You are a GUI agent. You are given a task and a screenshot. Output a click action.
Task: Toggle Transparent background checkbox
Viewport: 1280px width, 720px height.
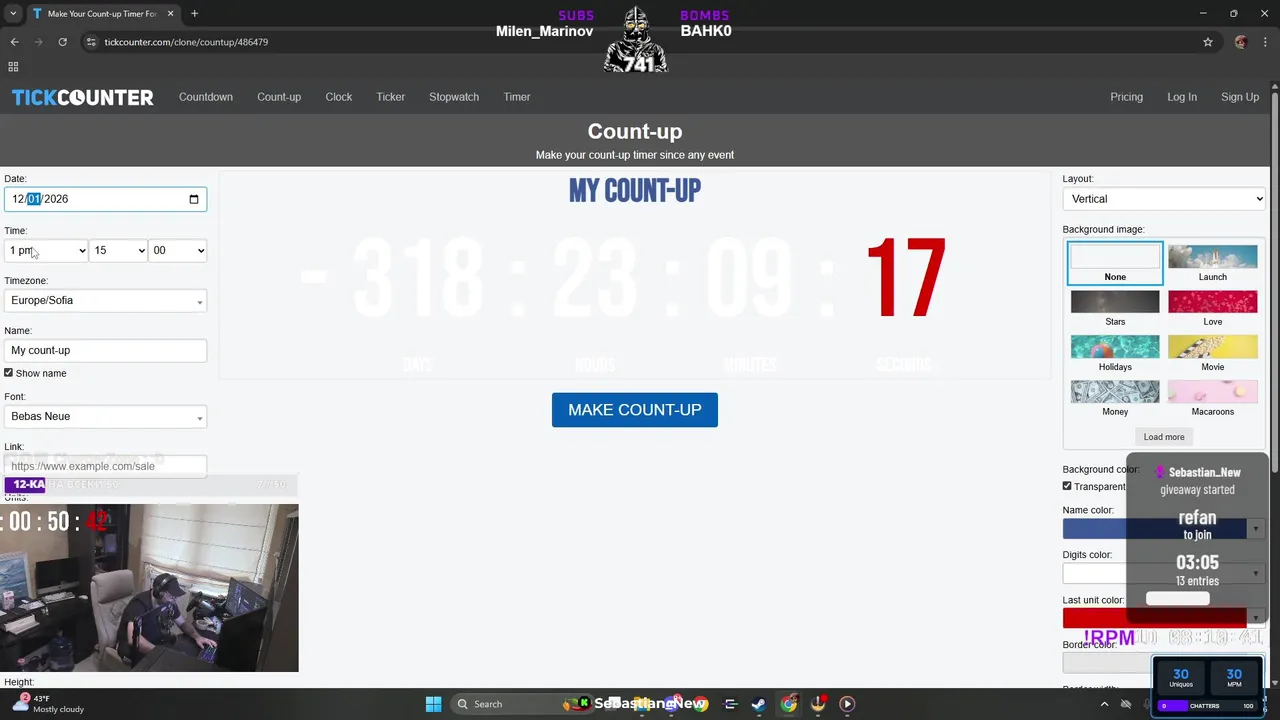click(1067, 486)
